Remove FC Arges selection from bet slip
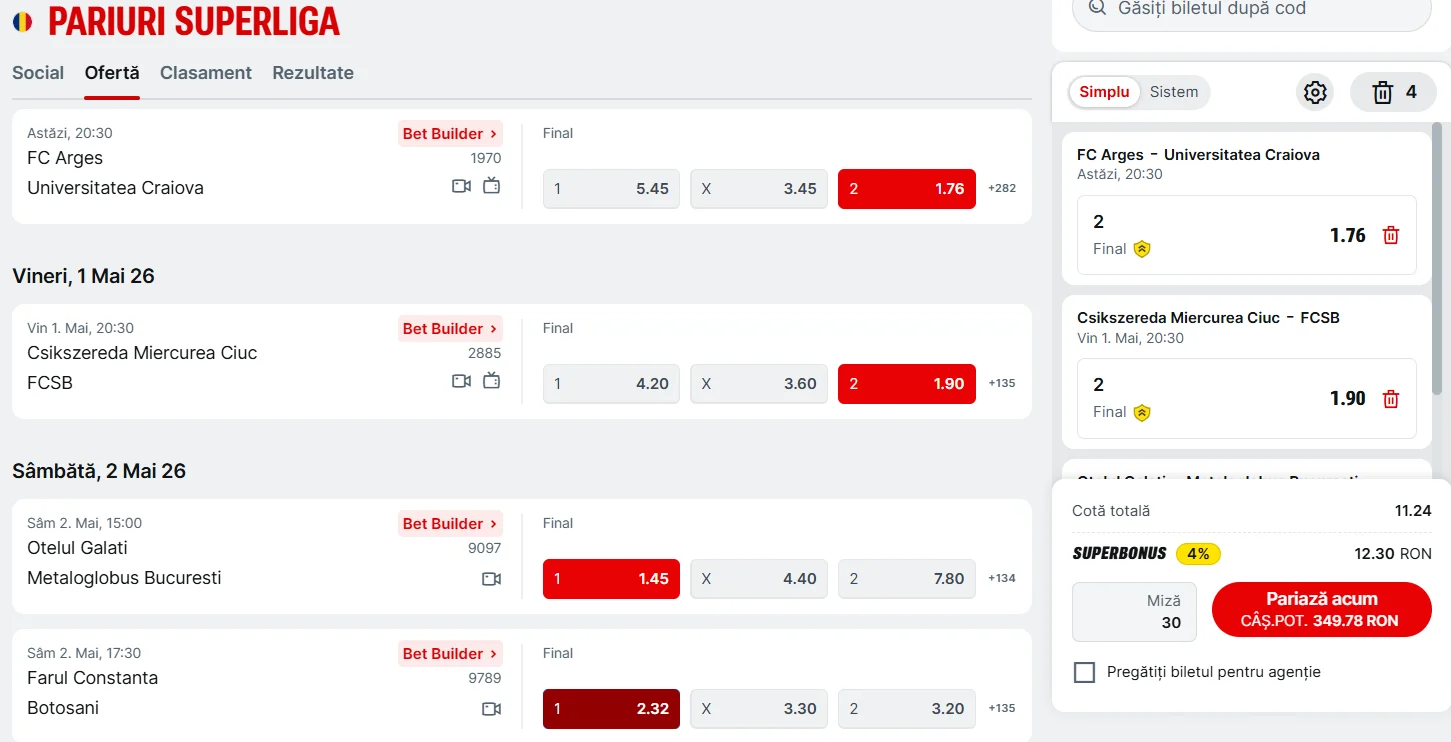This screenshot has height=742, width=1451. click(x=1391, y=235)
